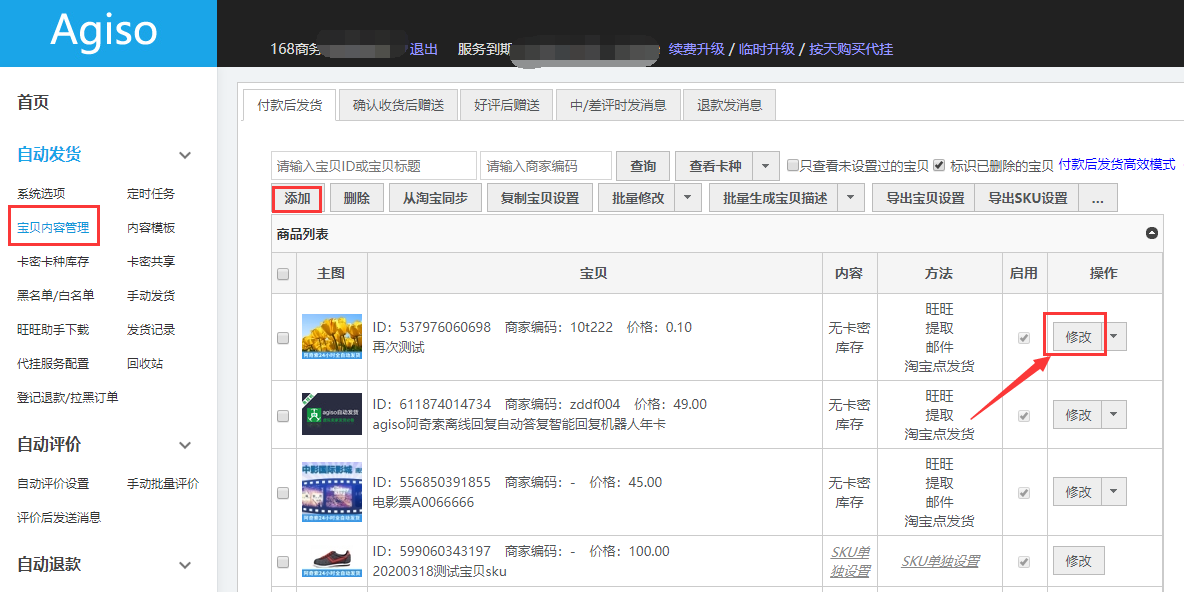Click 导出SKU设置 button
This screenshot has height=592, width=1184.
[1027, 199]
